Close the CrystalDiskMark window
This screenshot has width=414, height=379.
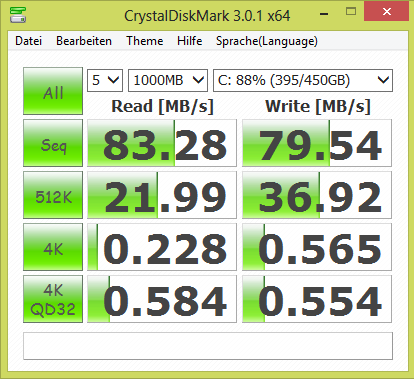387,12
